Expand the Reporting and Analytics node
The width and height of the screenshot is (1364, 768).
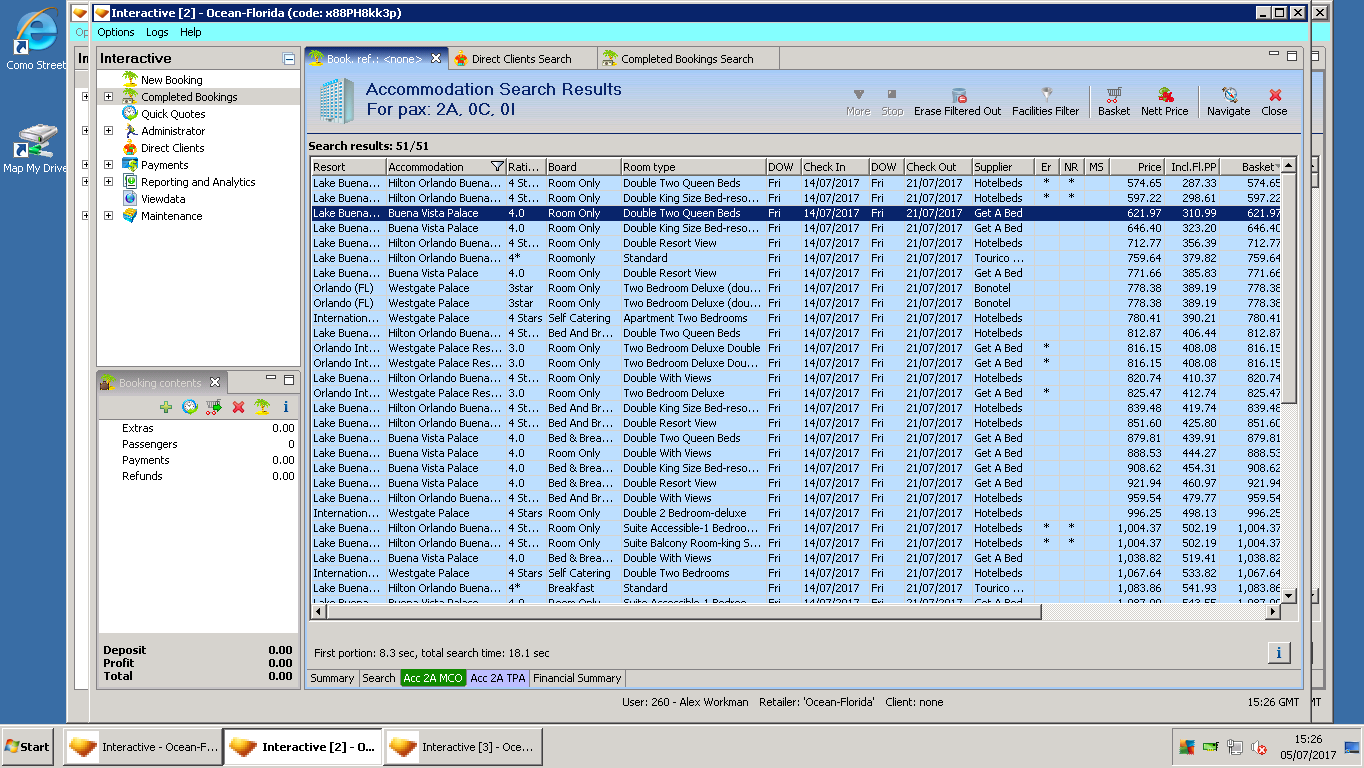(x=108, y=182)
